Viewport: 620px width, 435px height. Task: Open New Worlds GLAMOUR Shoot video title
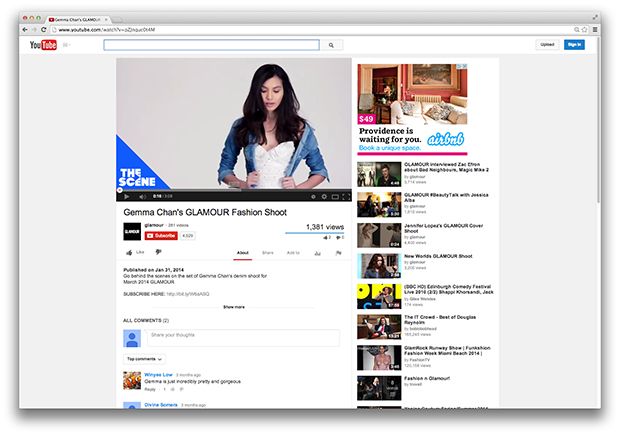(438, 256)
